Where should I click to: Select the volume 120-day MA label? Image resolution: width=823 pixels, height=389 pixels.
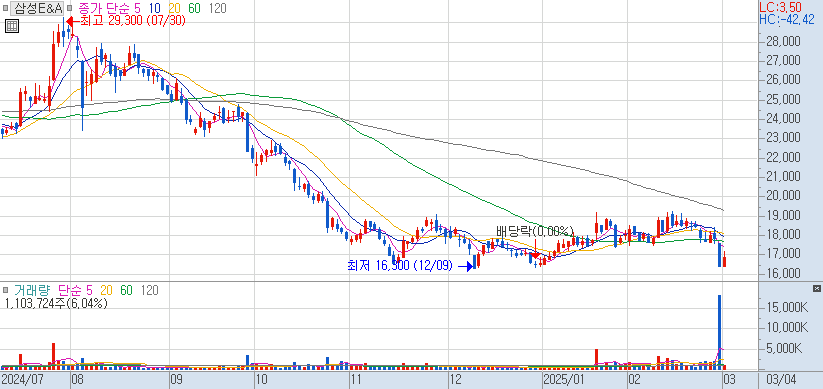150,290
